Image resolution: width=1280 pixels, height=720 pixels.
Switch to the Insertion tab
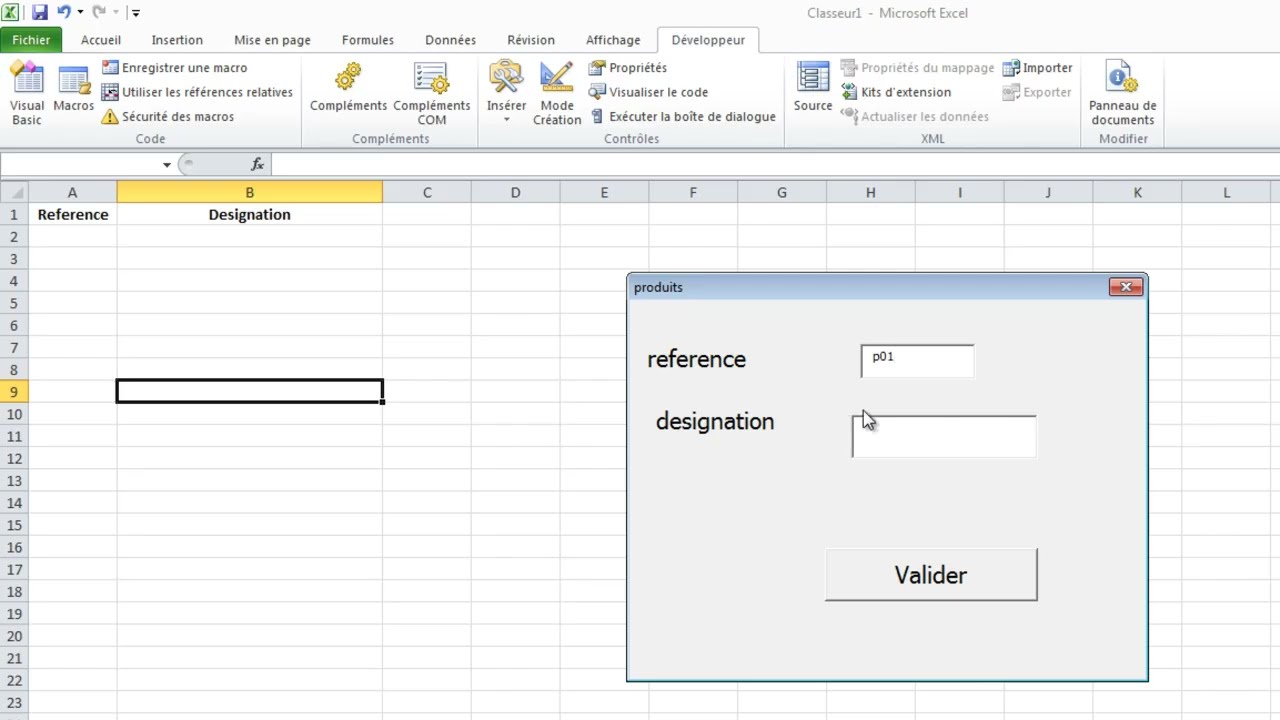click(x=177, y=40)
